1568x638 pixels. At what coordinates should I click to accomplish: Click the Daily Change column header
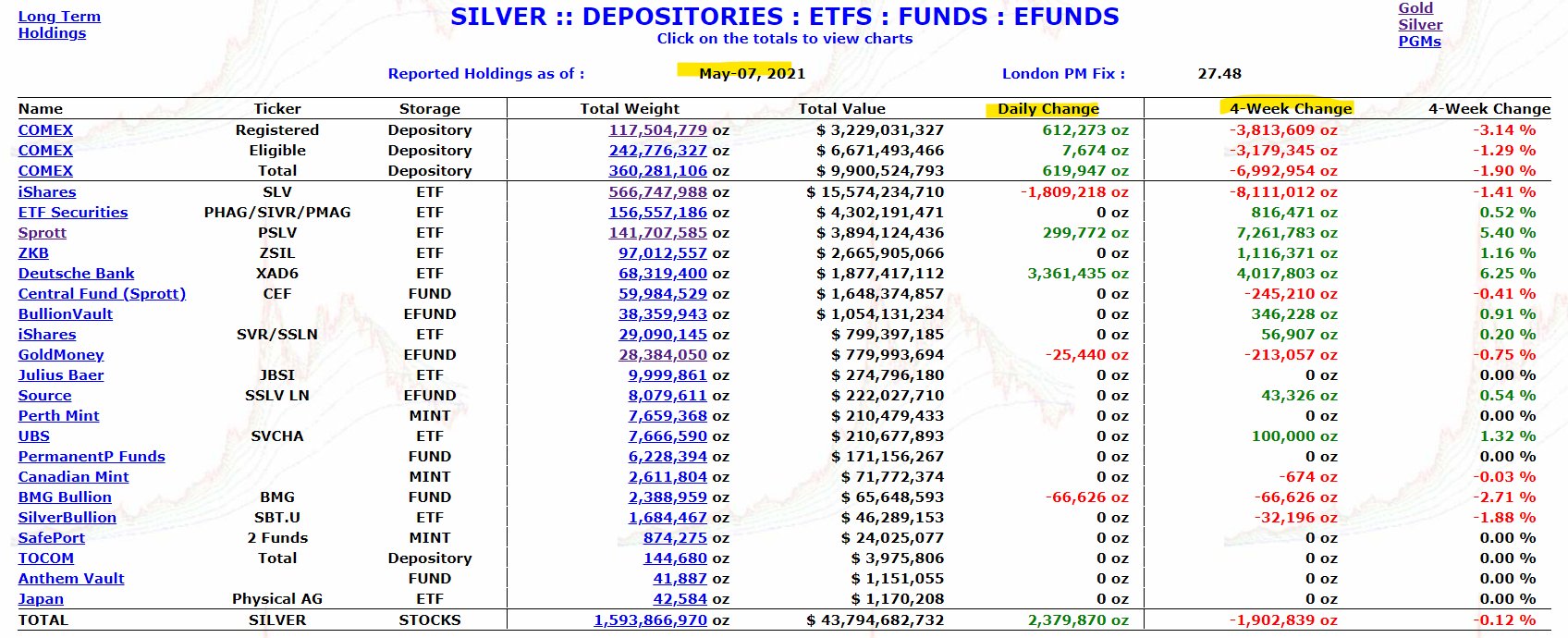coord(1048,109)
